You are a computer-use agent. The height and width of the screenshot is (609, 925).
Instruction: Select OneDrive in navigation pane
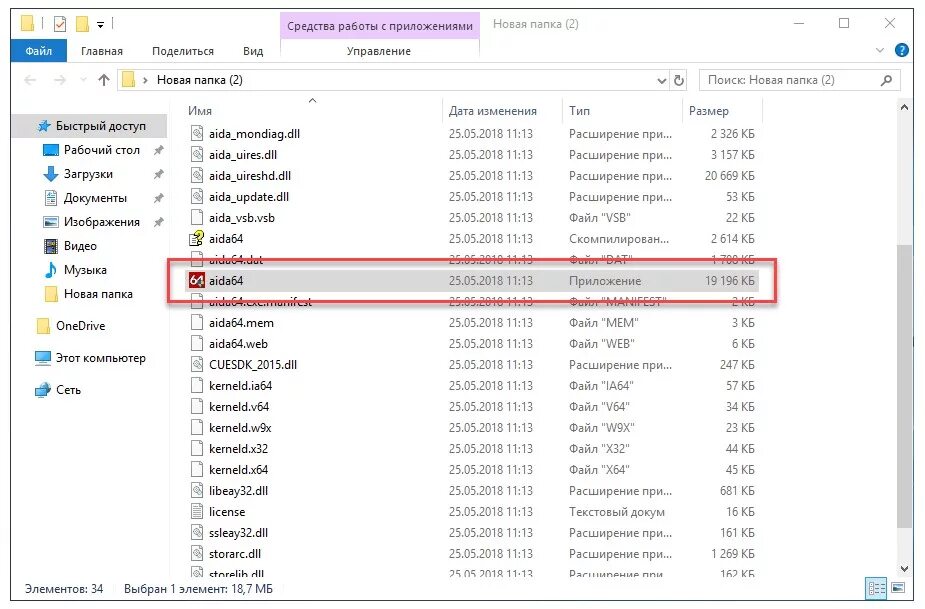pos(71,326)
